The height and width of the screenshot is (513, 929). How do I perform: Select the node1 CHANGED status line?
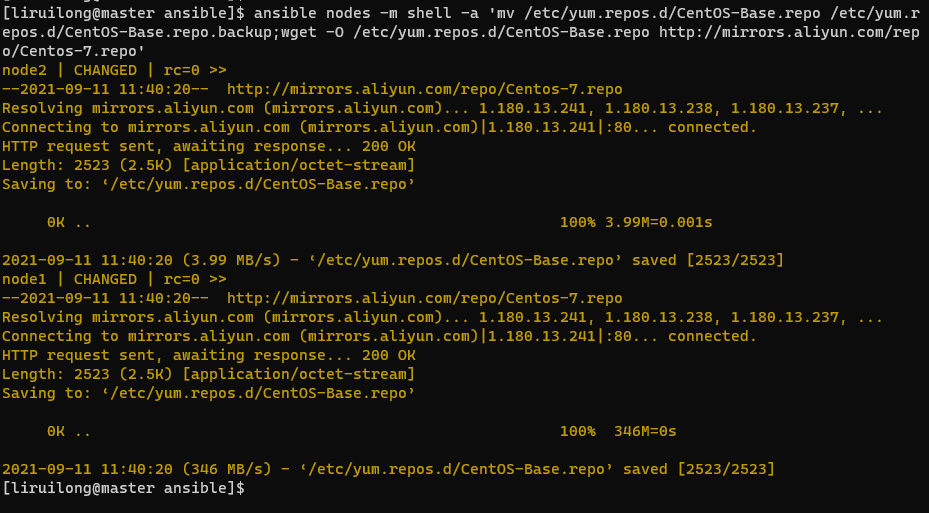tap(114, 279)
